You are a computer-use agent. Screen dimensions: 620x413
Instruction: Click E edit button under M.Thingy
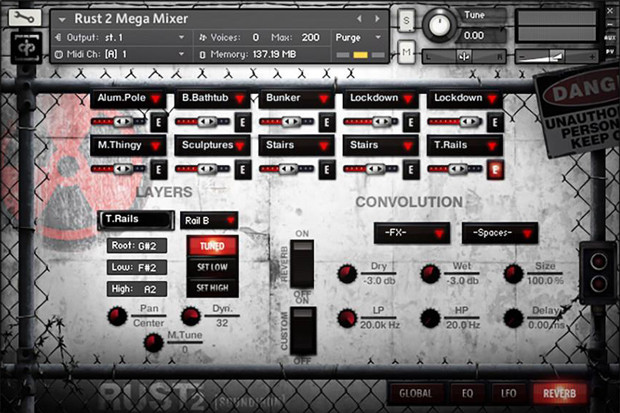click(159, 170)
